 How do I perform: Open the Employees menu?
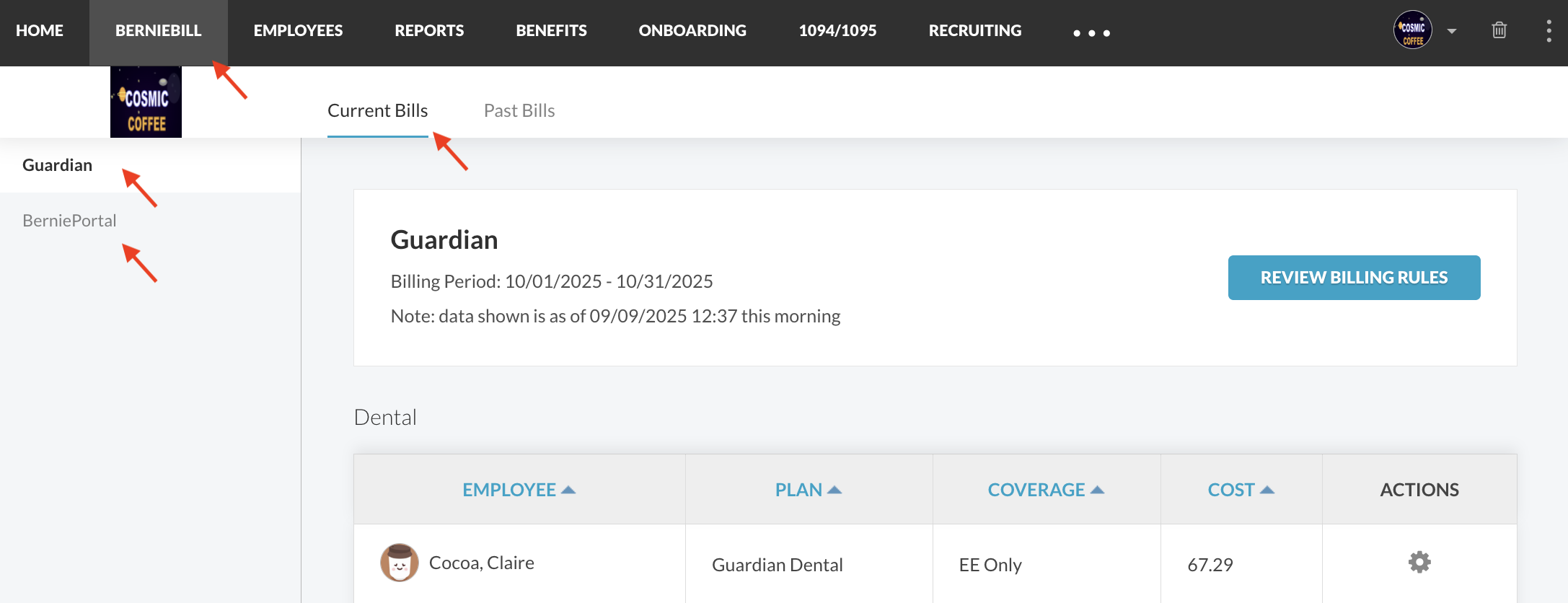[298, 30]
